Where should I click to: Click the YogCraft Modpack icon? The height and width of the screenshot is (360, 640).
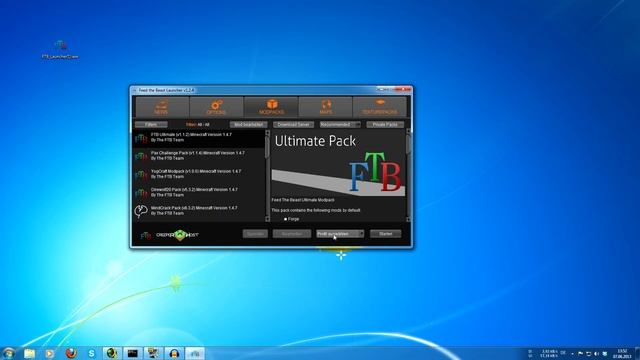pos(141,175)
